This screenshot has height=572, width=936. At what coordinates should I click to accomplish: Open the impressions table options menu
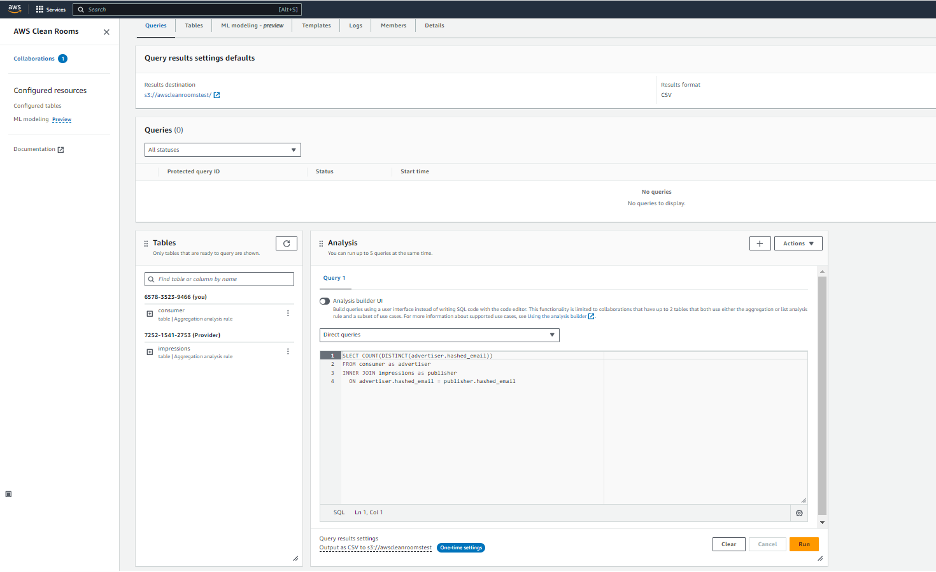(288, 352)
